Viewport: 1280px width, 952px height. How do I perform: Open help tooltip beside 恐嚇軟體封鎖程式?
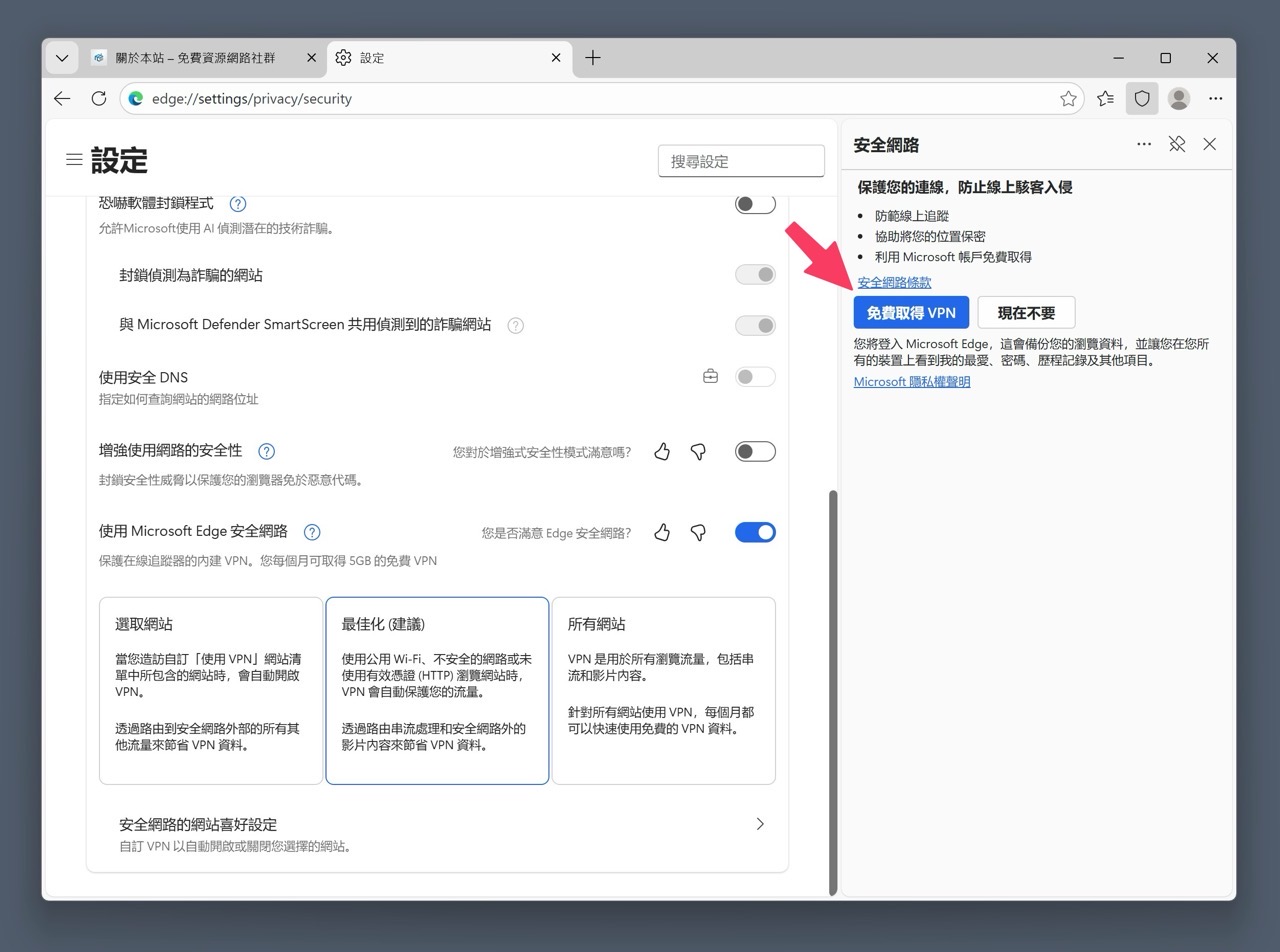tap(237, 204)
